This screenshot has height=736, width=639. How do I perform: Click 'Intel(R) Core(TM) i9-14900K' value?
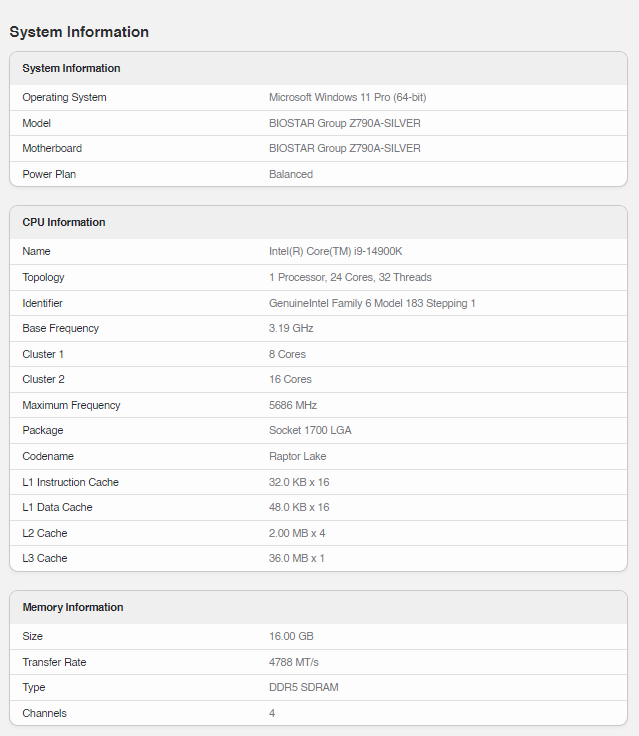point(335,252)
